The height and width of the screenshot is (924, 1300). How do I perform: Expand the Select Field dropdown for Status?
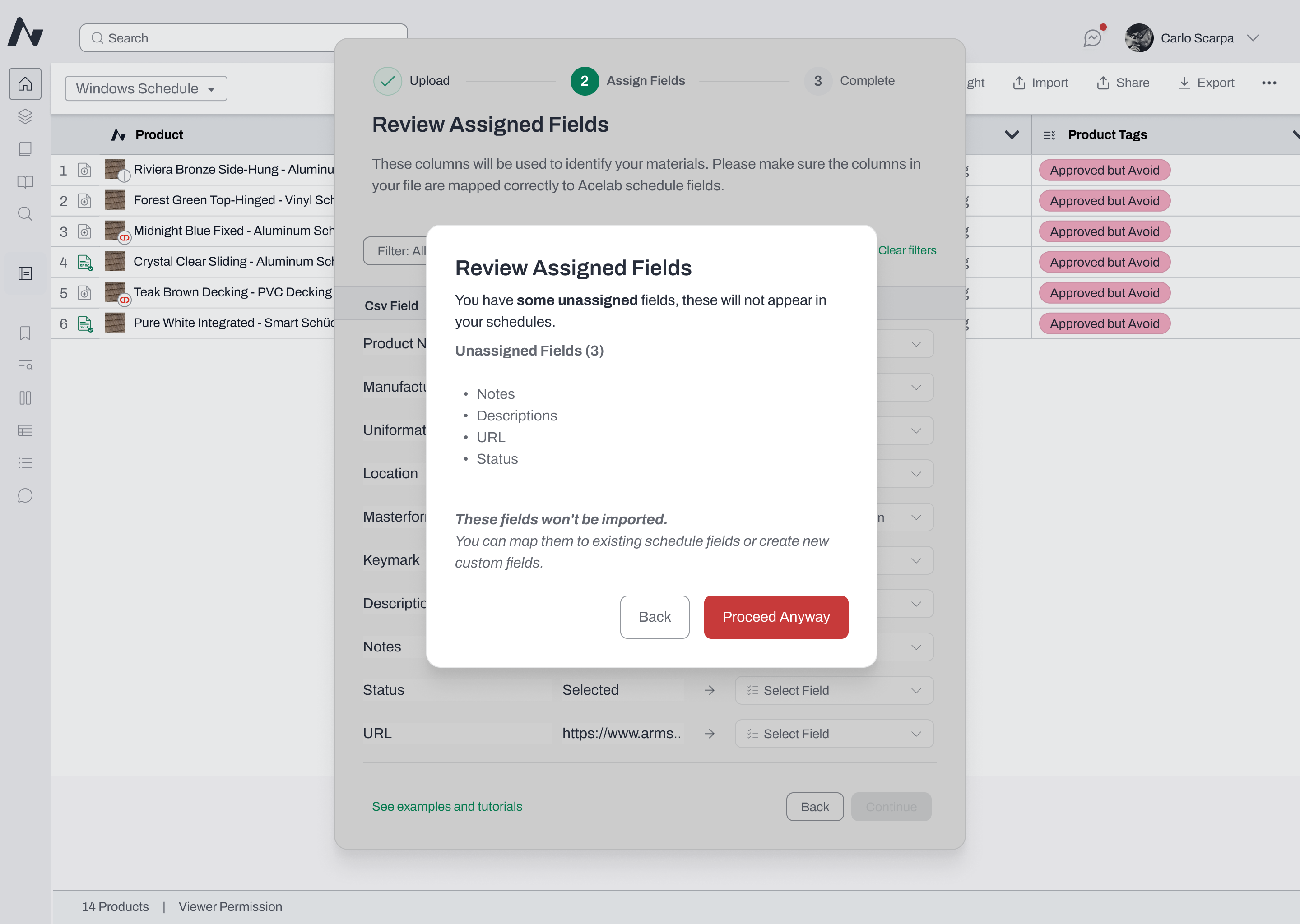point(834,690)
